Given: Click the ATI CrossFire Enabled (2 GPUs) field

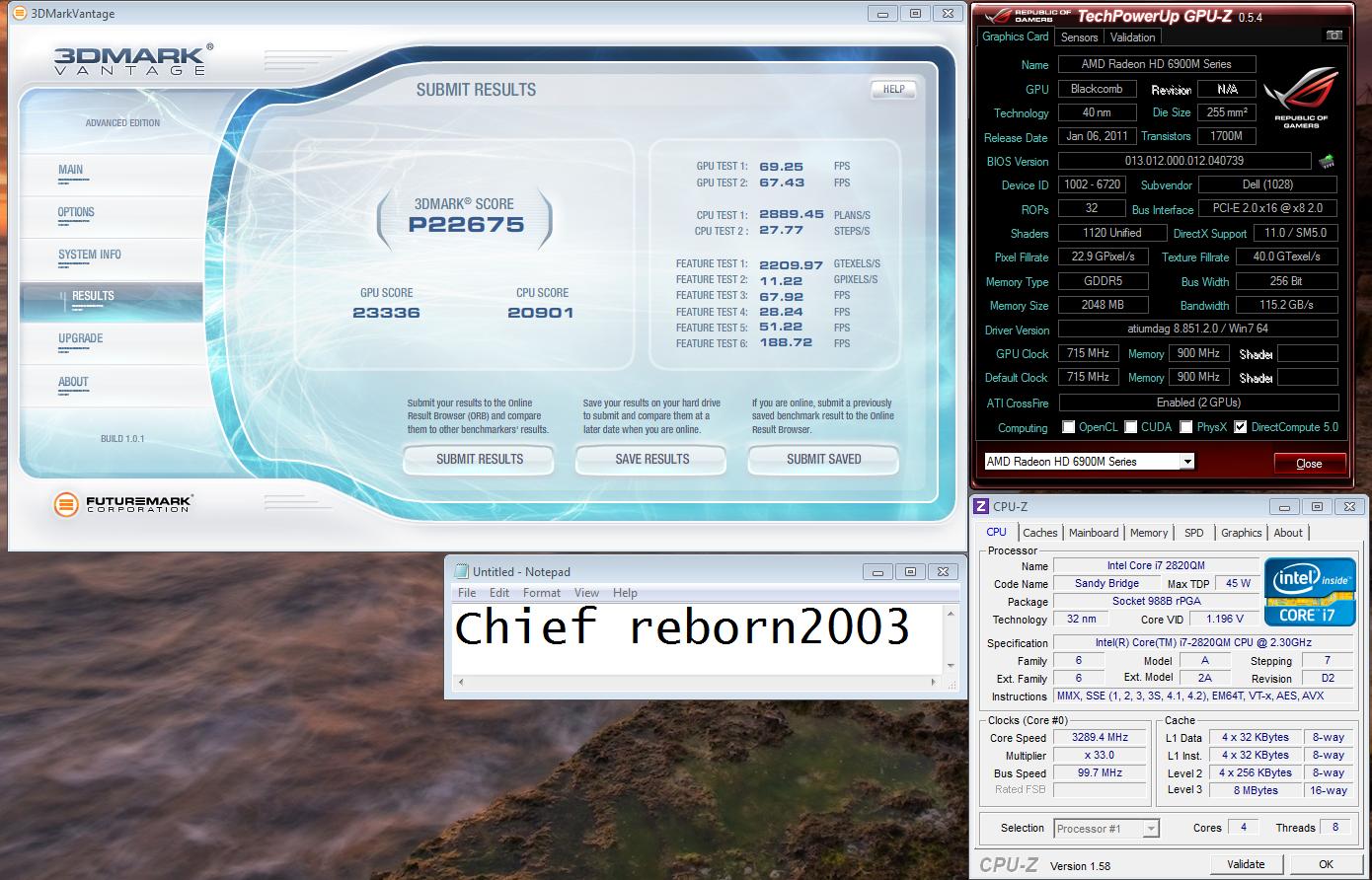Looking at the screenshot, I should (x=1197, y=403).
